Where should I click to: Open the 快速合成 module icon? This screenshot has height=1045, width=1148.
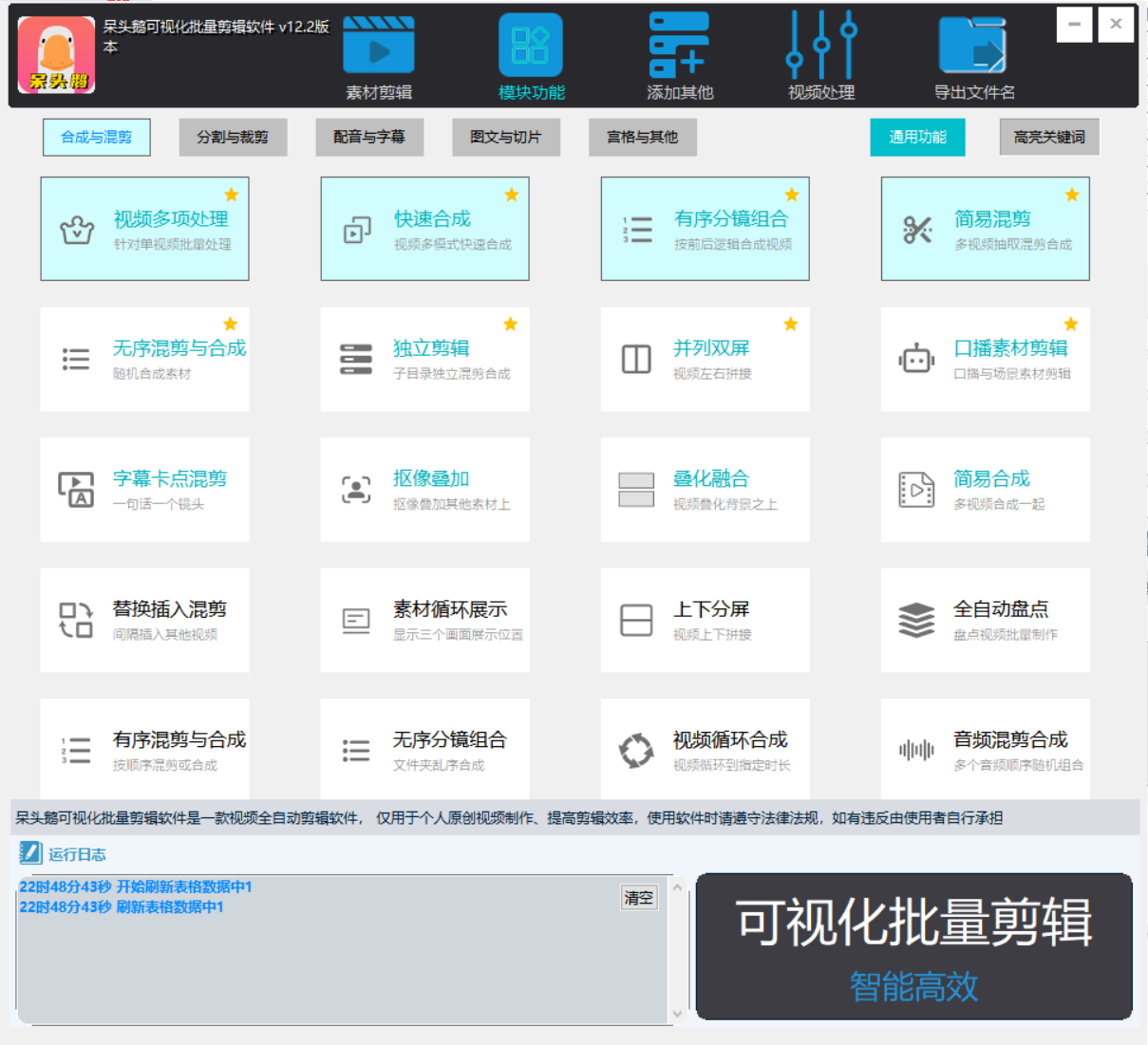pyautogui.click(x=355, y=231)
